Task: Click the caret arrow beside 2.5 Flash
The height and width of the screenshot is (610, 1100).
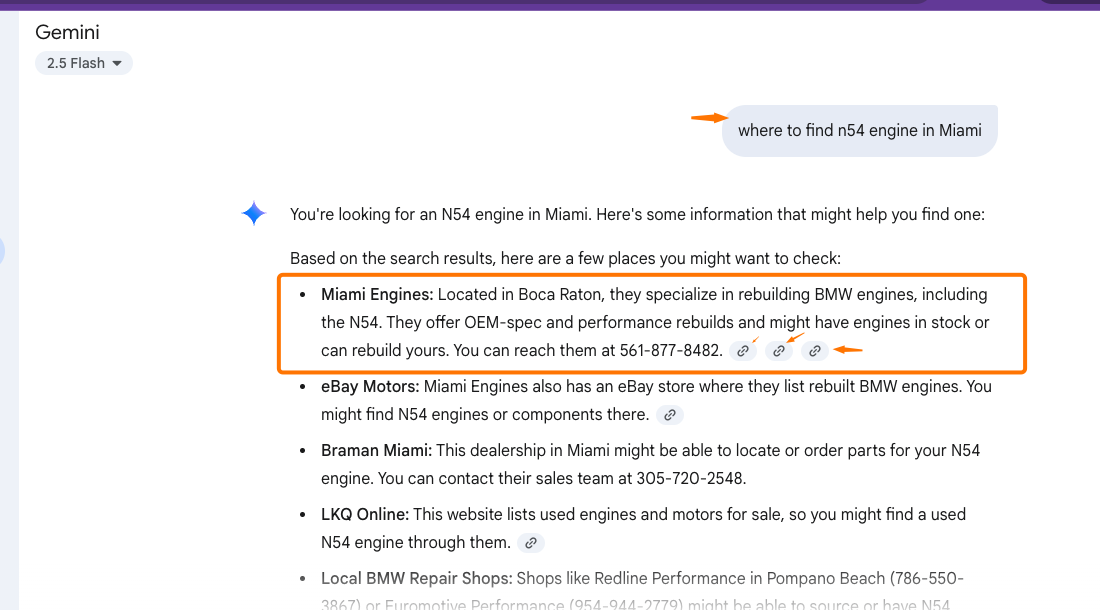Action: point(117,64)
